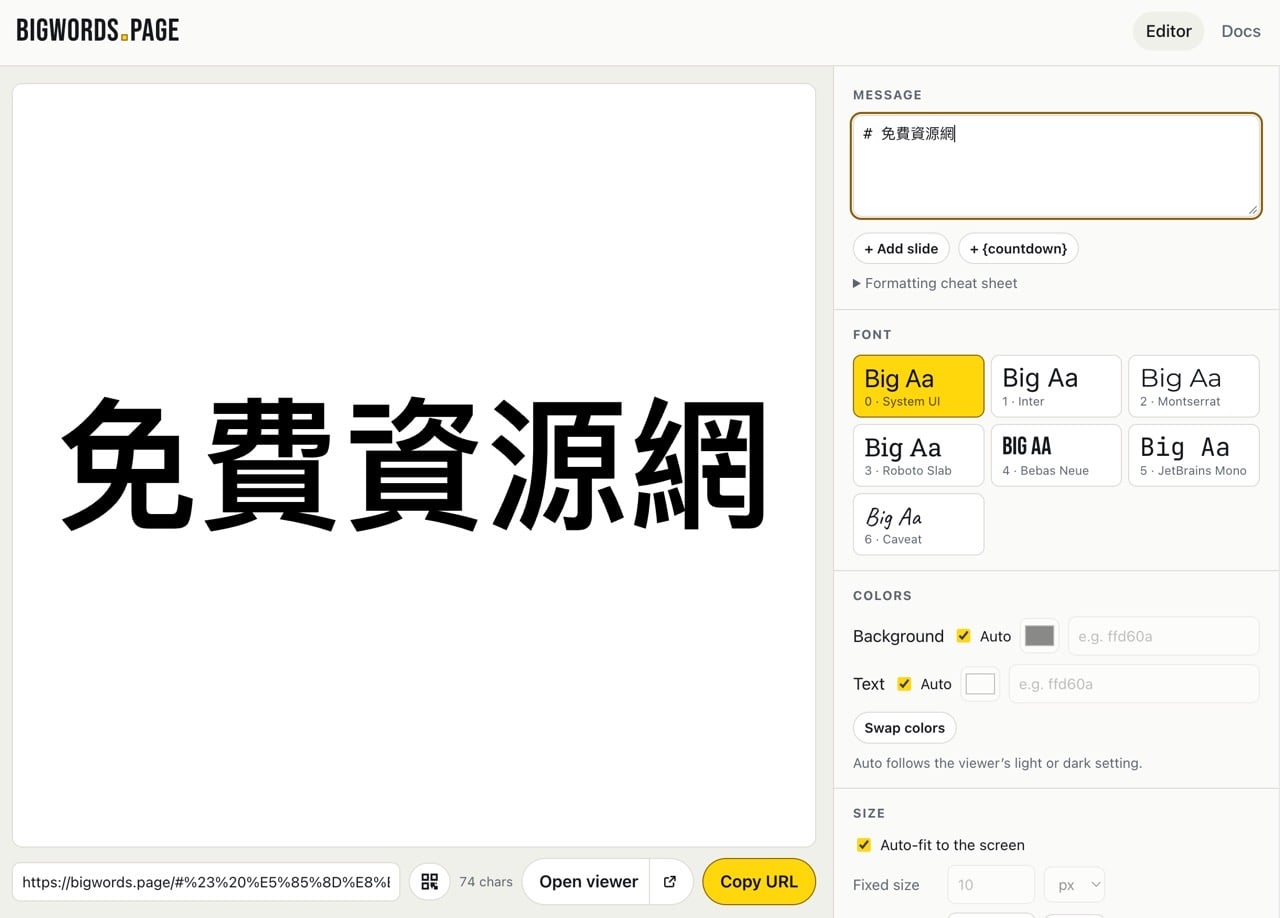Click the Auto follows viewer's setting note
Screen dimensions: 1280x918
997,763
